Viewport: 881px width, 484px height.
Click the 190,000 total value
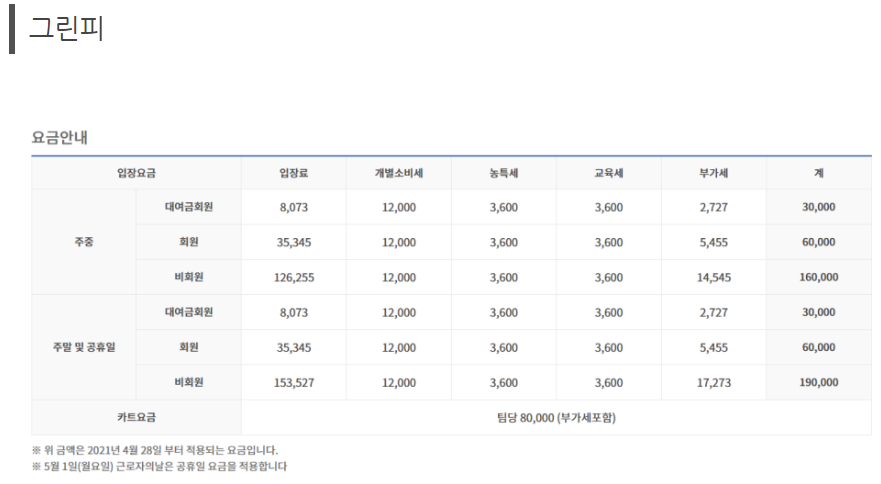(x=819, y=382)
